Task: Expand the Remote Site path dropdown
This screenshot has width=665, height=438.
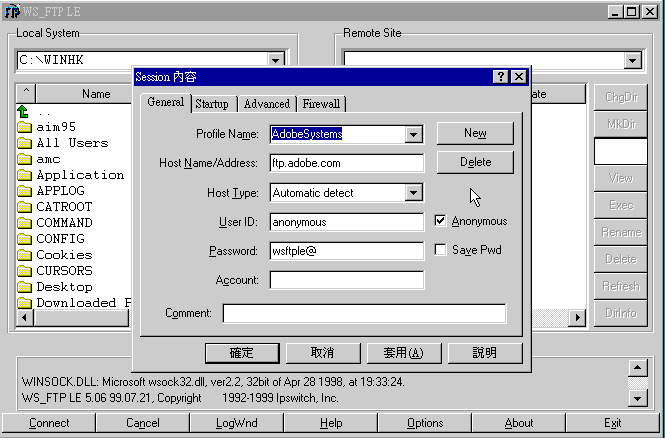Action: tap(632, 60)
